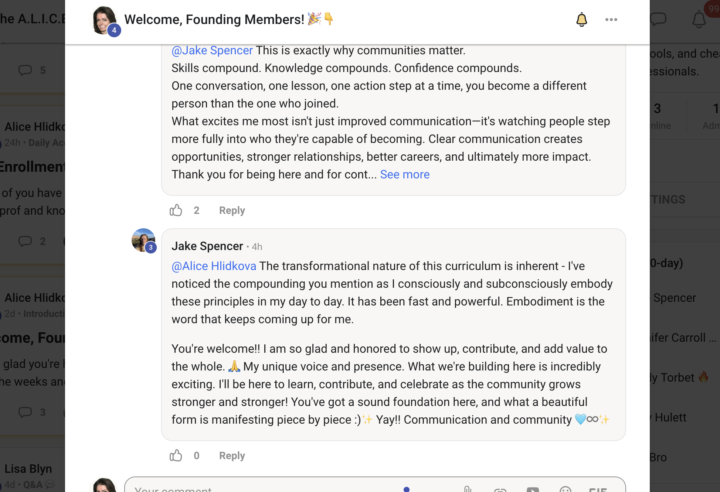720x492 pixels.
Task: Reply to Alice Hlidkova's comment
Action: (232, 210)
